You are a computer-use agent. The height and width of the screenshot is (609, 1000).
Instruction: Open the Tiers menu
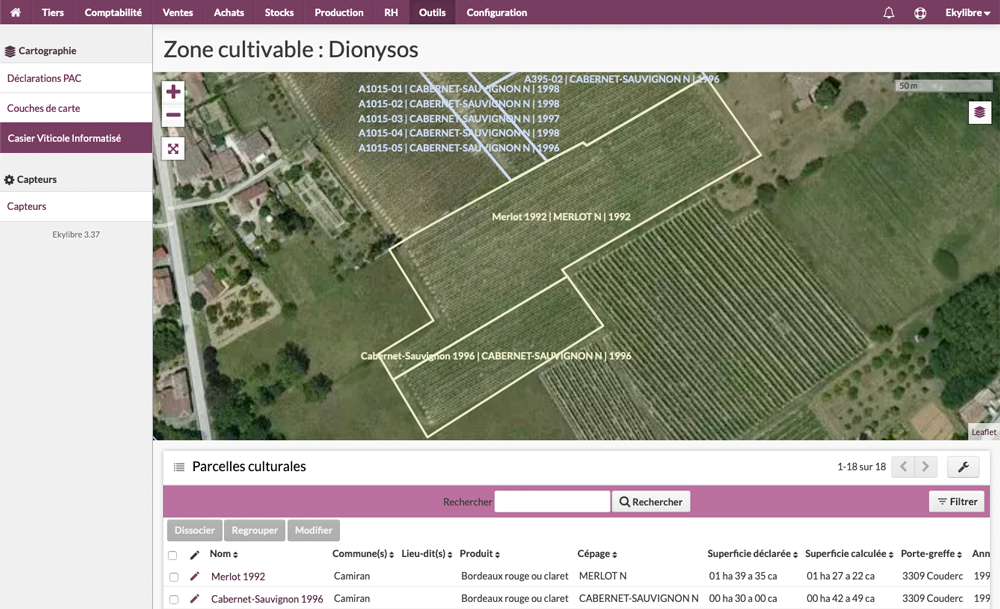click(x=53, y=13)
